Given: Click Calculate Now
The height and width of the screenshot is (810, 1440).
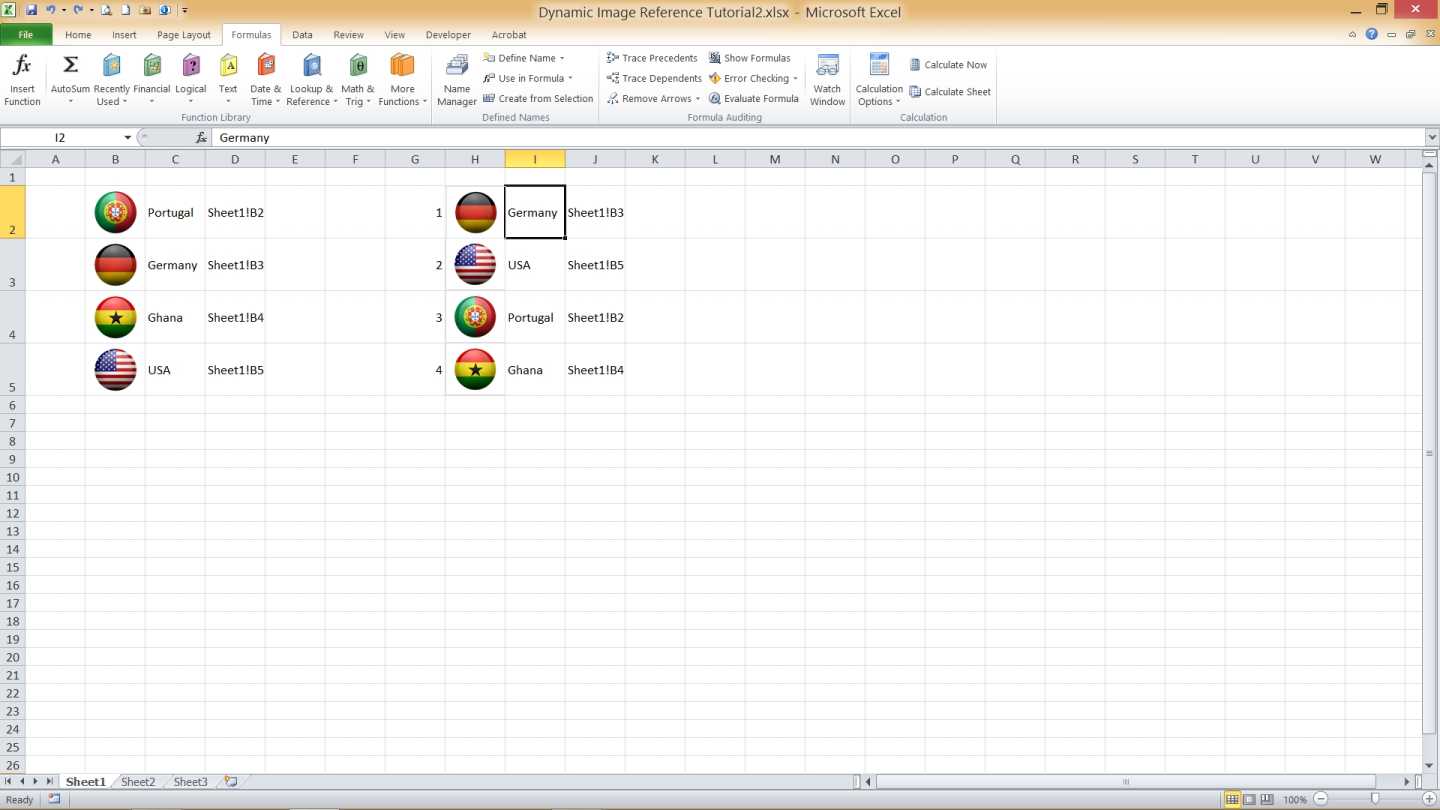Looking at the screenshot, I should (x=948, y=65).
